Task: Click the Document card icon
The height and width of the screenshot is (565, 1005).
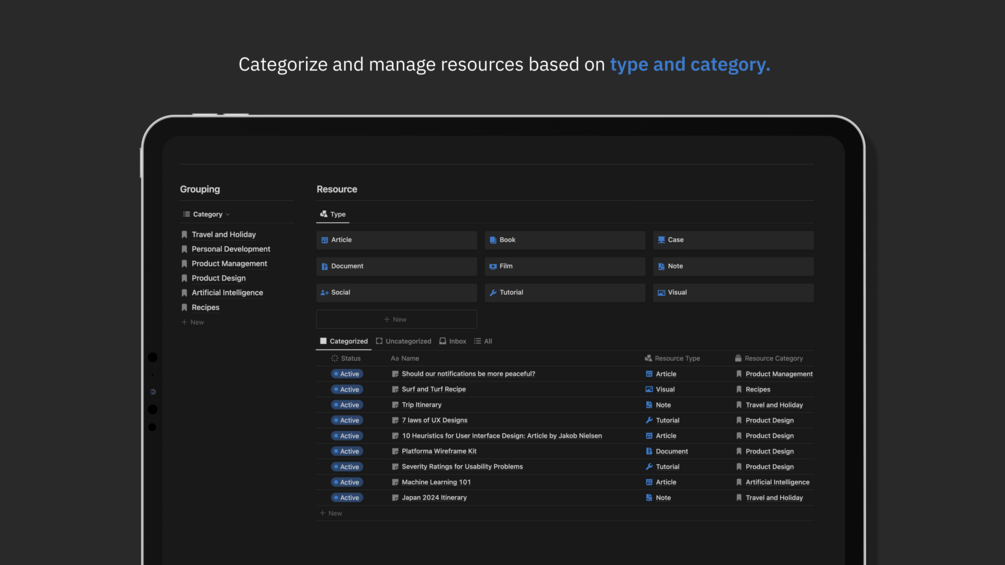Action: [x=324, y=266]
